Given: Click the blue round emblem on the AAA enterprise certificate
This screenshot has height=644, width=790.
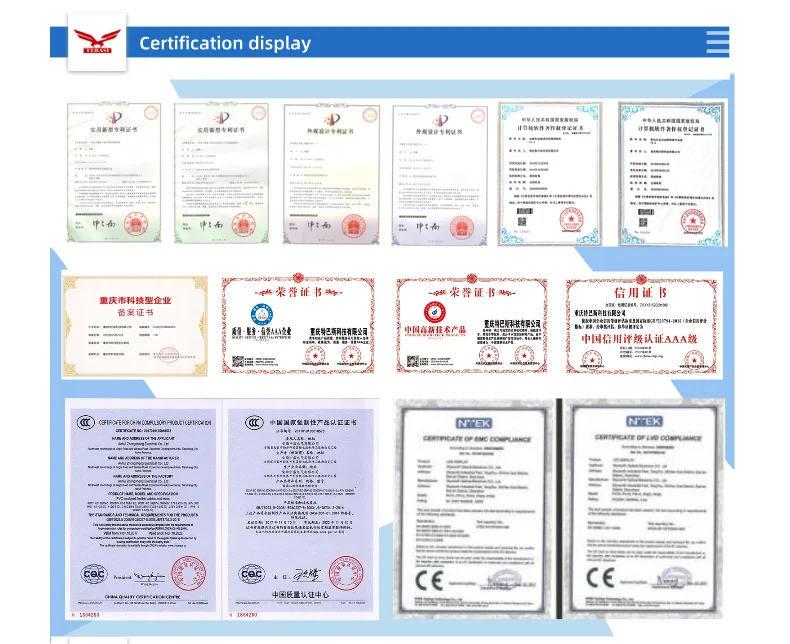Looking at the screenshot, I should pyautogui.click(x=262, y=314).
